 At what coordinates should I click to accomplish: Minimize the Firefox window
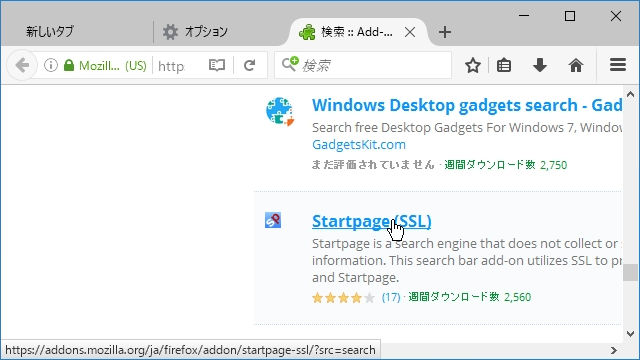(x=524, y=16)
